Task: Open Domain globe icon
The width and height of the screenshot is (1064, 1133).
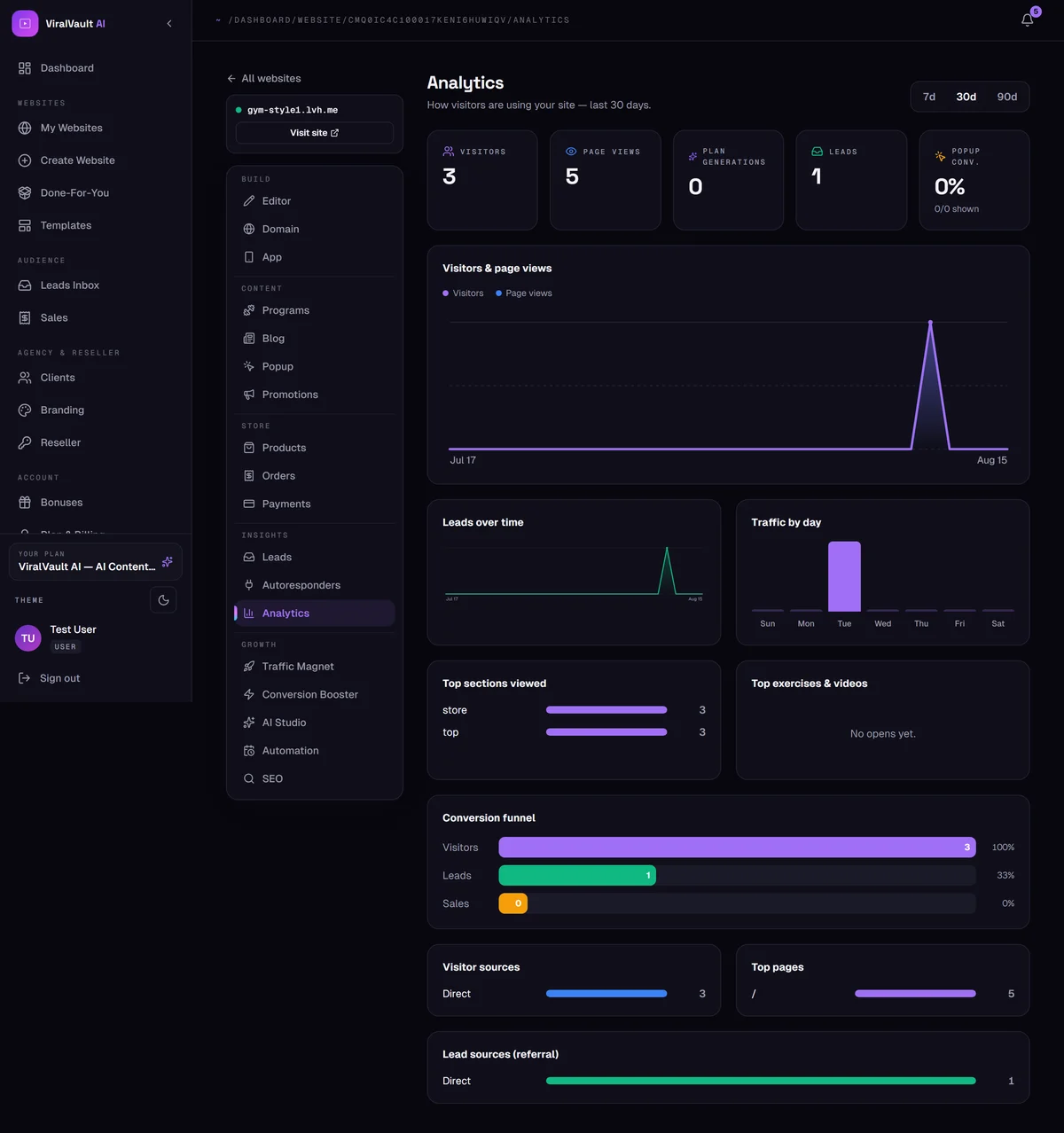Action: [x=249, y=229]
